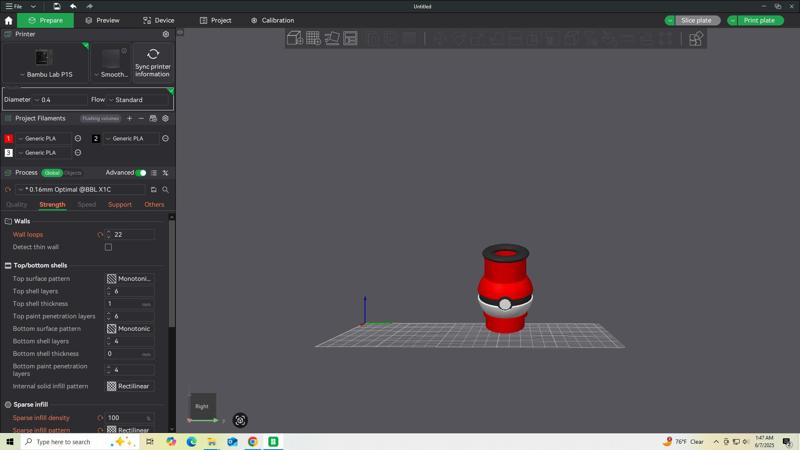Open the Speed settings tab
The height and width of the screenshot is (450, 800).
pos(87,205)
